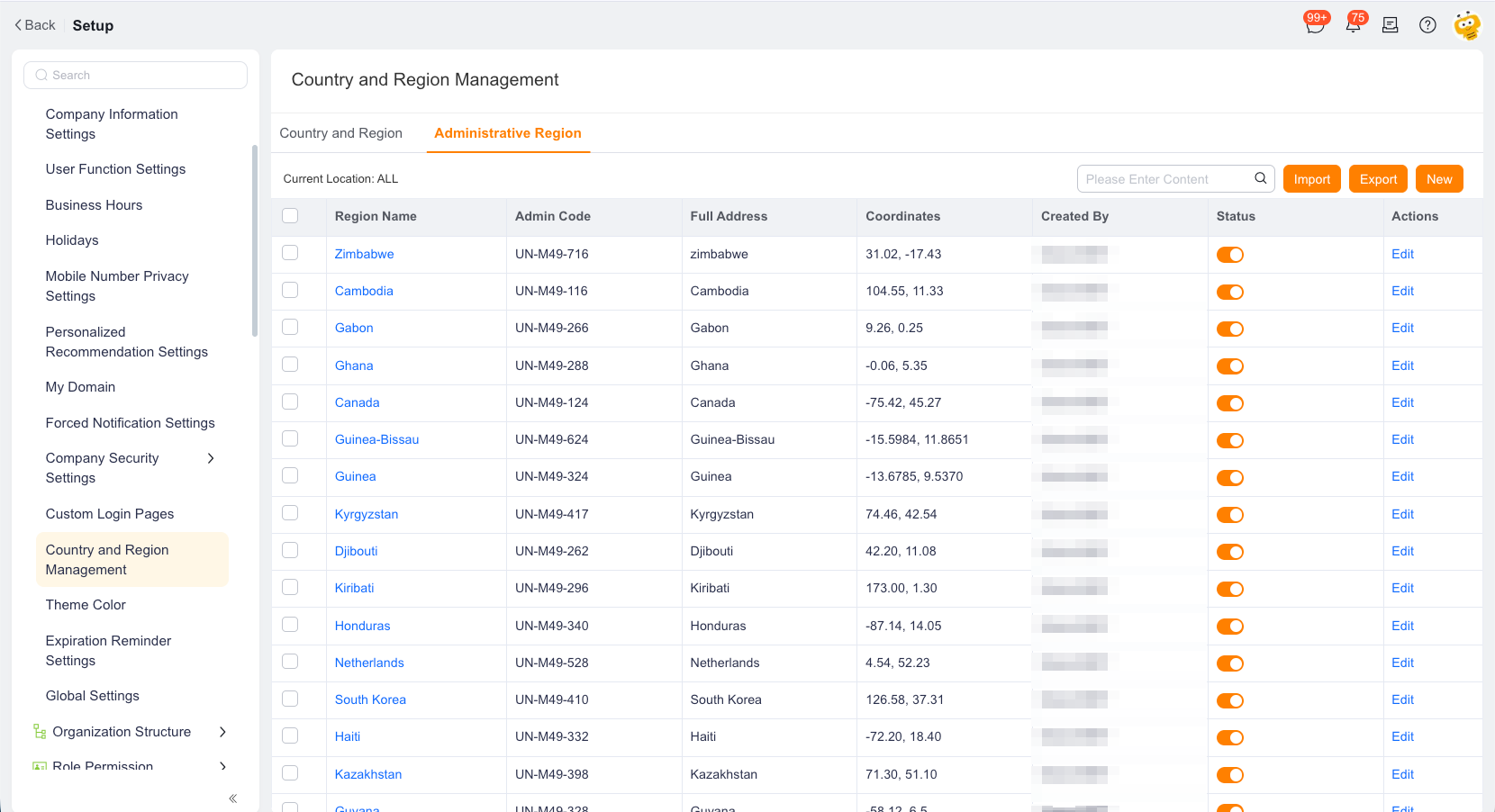
Task: Click the Organization Structure tree icon
Action: pyautogui.click(x=40, y=732)
